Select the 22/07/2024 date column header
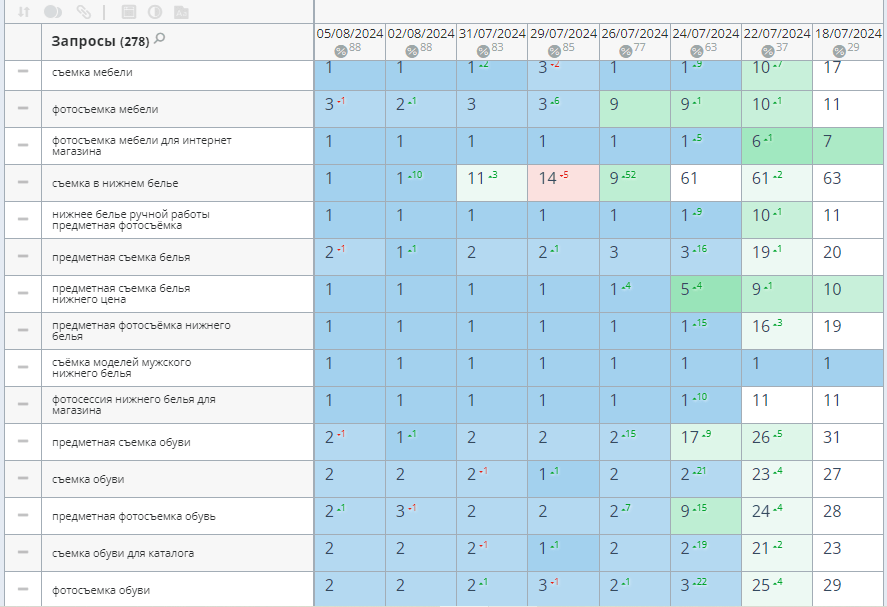Screen dimensions: 887x607 (x=776, y=34)
